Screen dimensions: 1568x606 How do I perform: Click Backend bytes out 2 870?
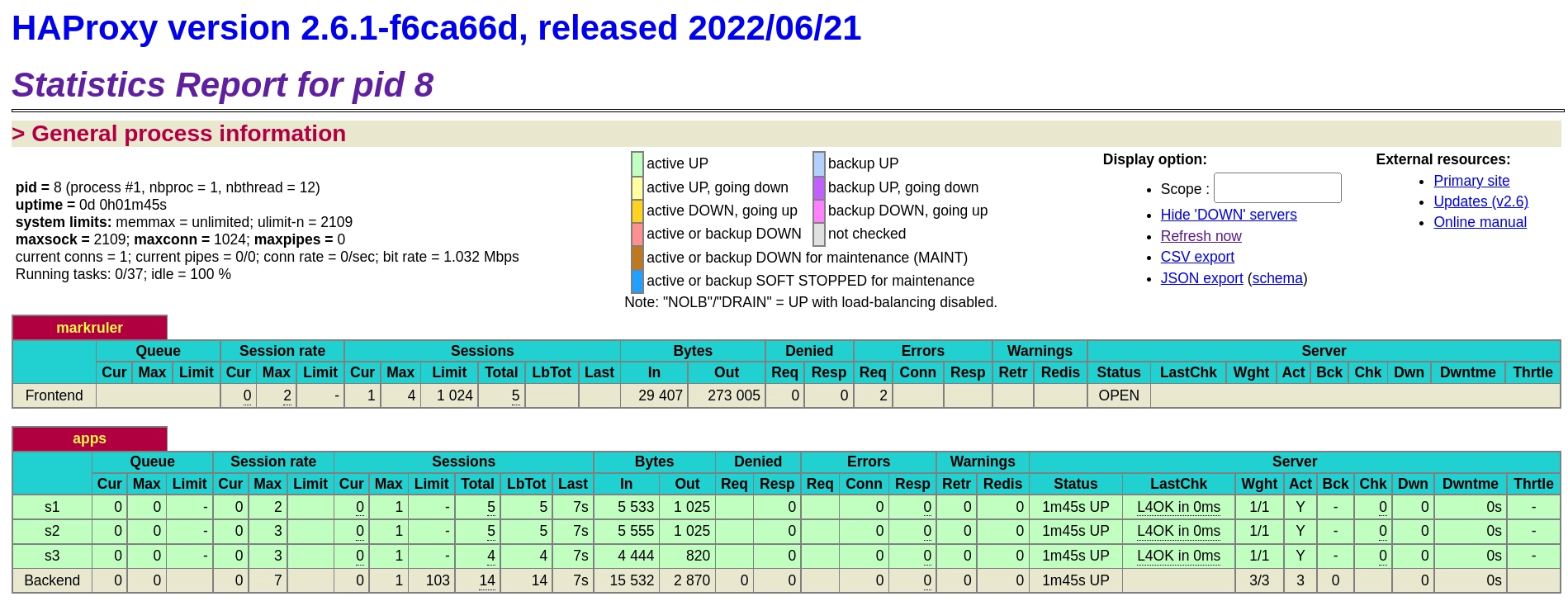click(692, 580)
